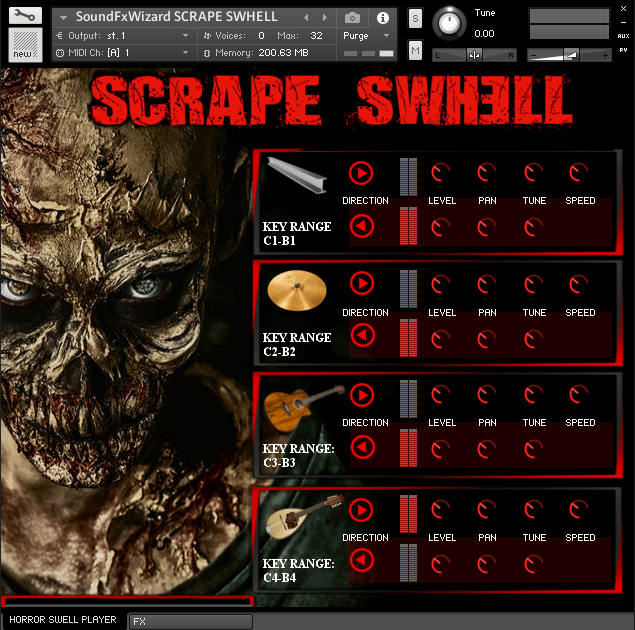Click the instrument name SCRAPE SWHELL field

click(x=177, y=17)
